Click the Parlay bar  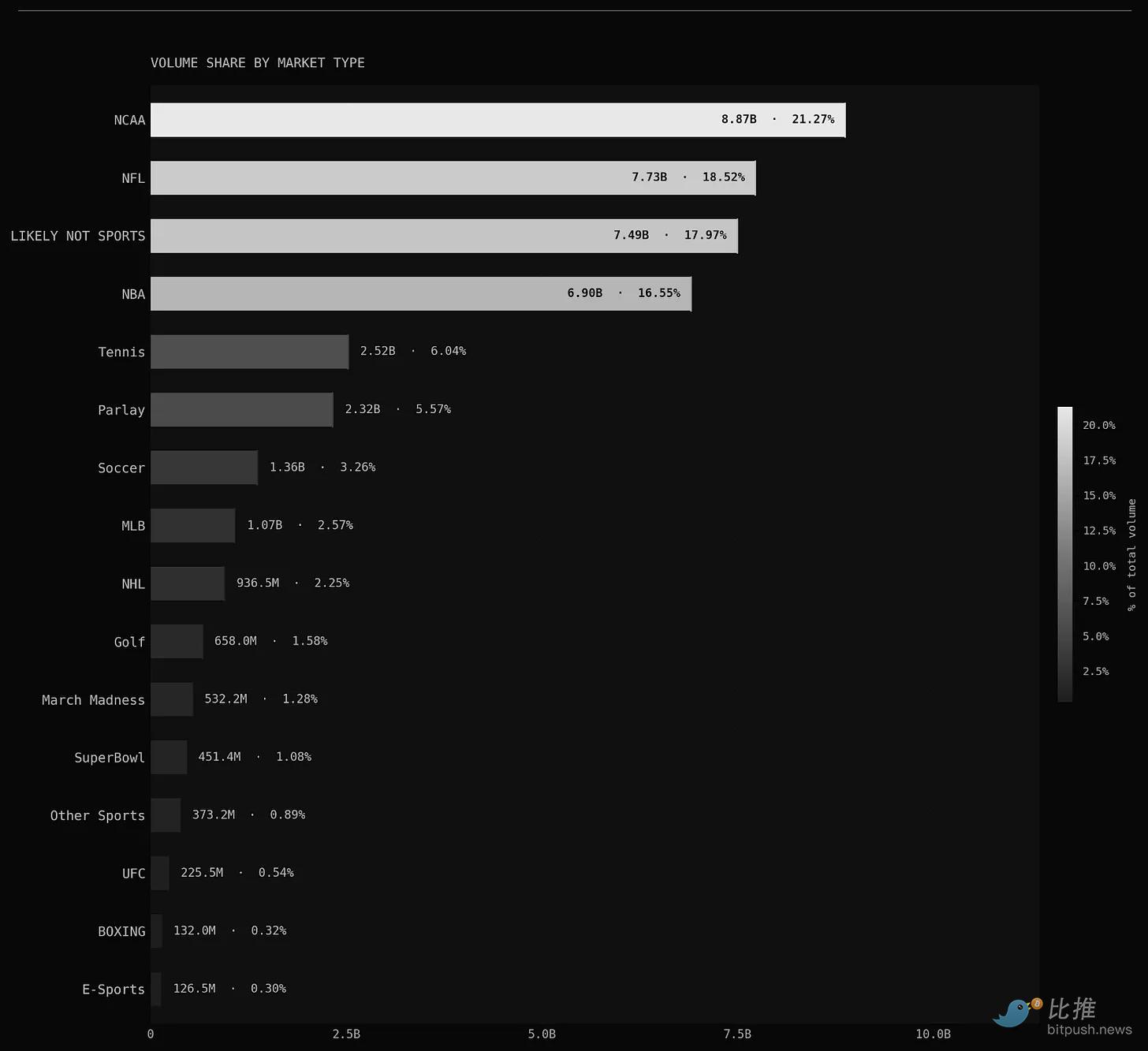coord(241,410)
